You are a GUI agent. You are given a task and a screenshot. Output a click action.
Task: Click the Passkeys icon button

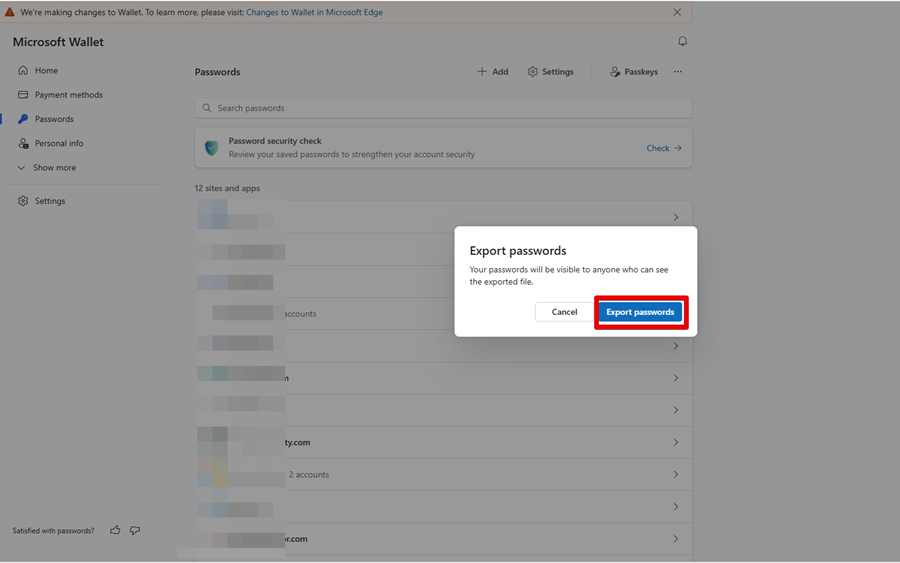click(x=634, y=72)
